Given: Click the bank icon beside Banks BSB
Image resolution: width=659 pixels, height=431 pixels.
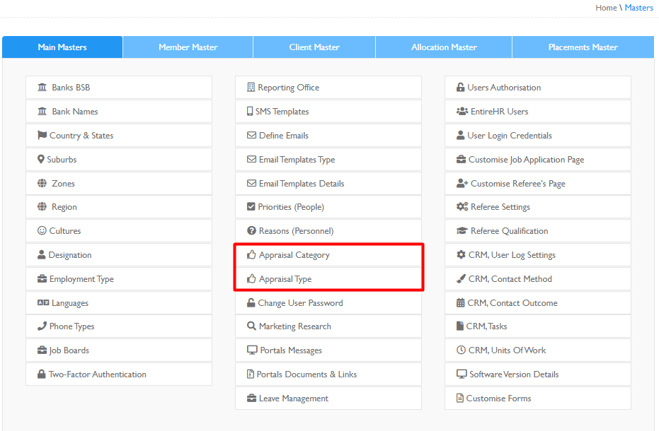Looking at the screenshot, I should tap(42, 87).
